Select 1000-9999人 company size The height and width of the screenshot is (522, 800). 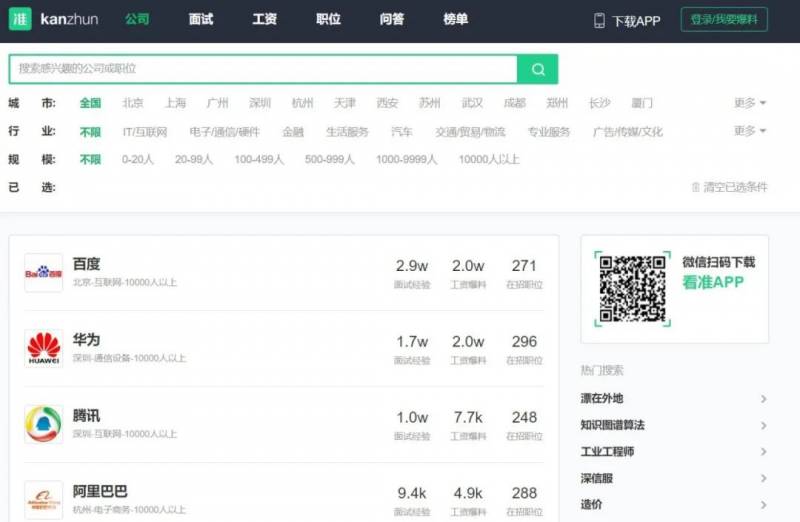[x=407, y=160]
